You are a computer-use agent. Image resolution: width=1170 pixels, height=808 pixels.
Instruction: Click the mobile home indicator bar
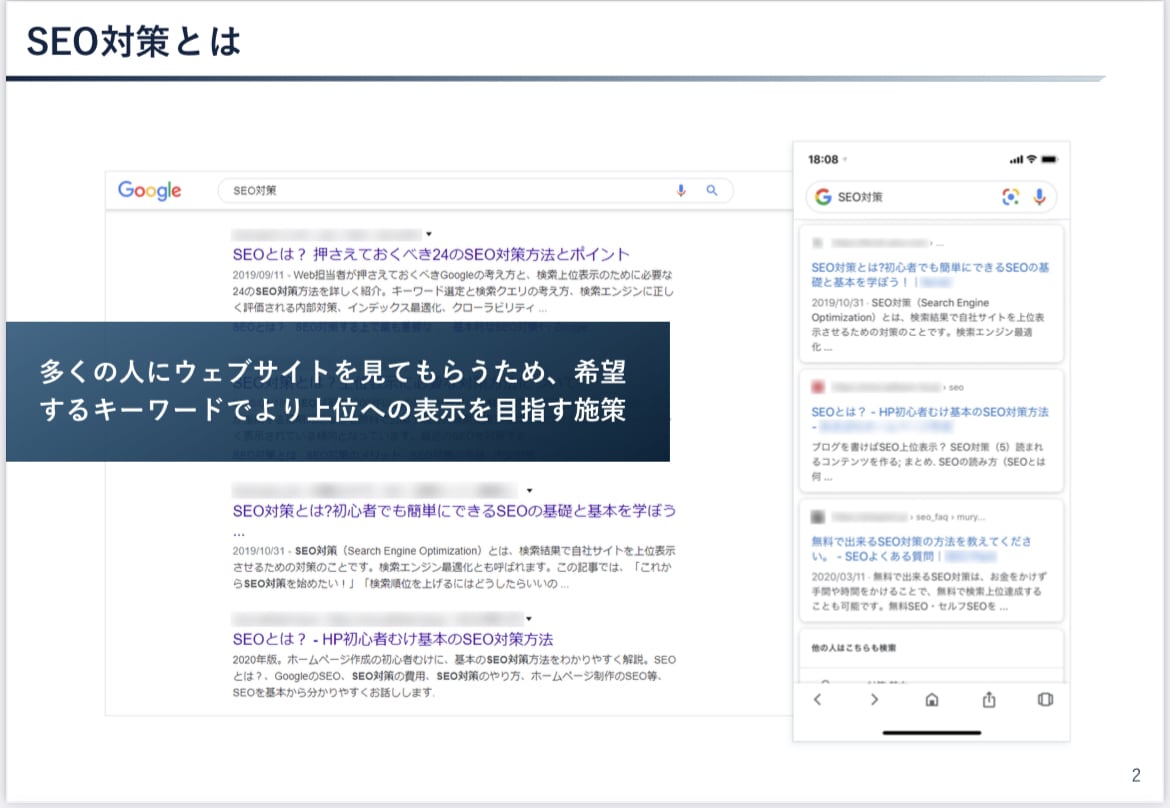point(931,733)
